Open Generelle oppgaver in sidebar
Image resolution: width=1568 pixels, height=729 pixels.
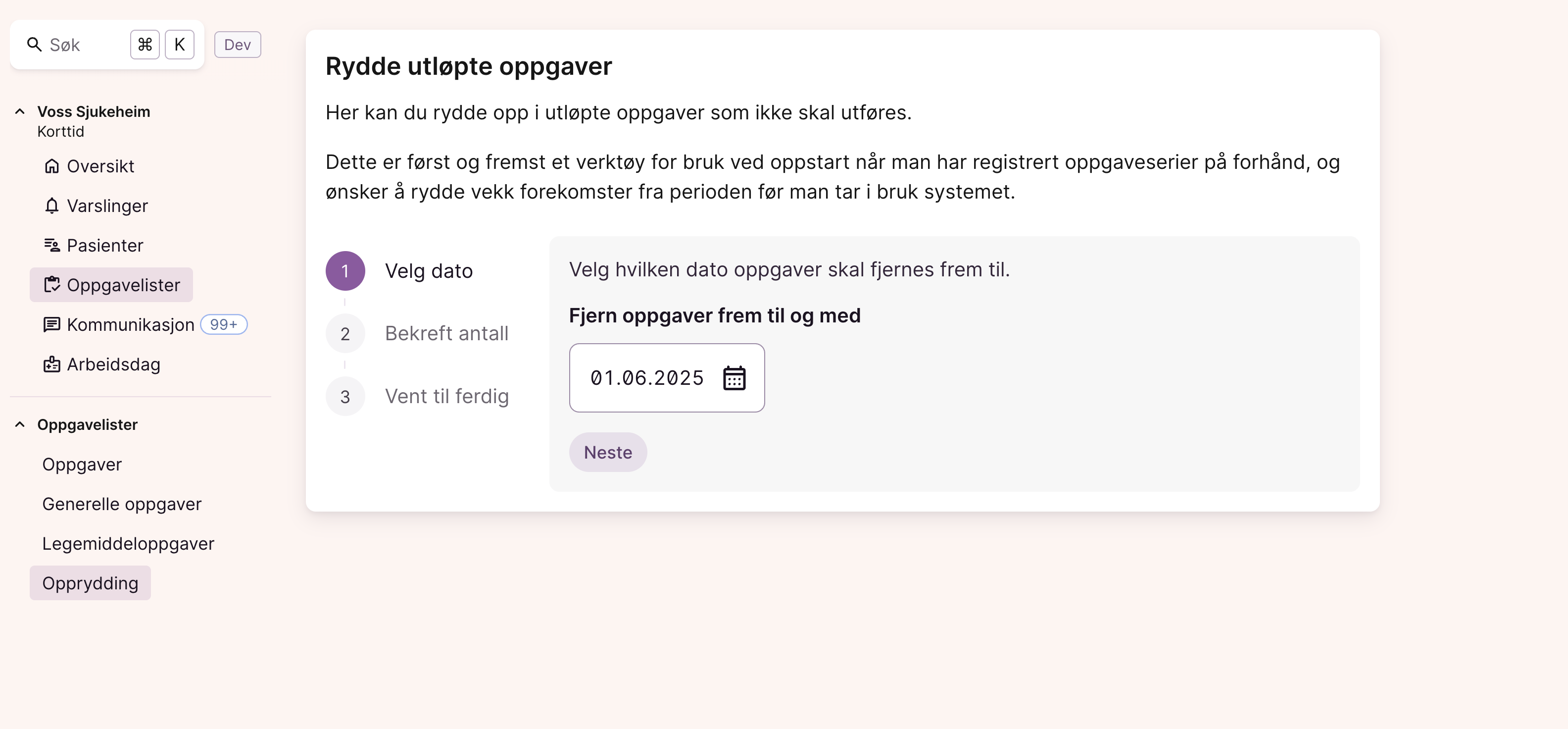[x=122, y=504]
